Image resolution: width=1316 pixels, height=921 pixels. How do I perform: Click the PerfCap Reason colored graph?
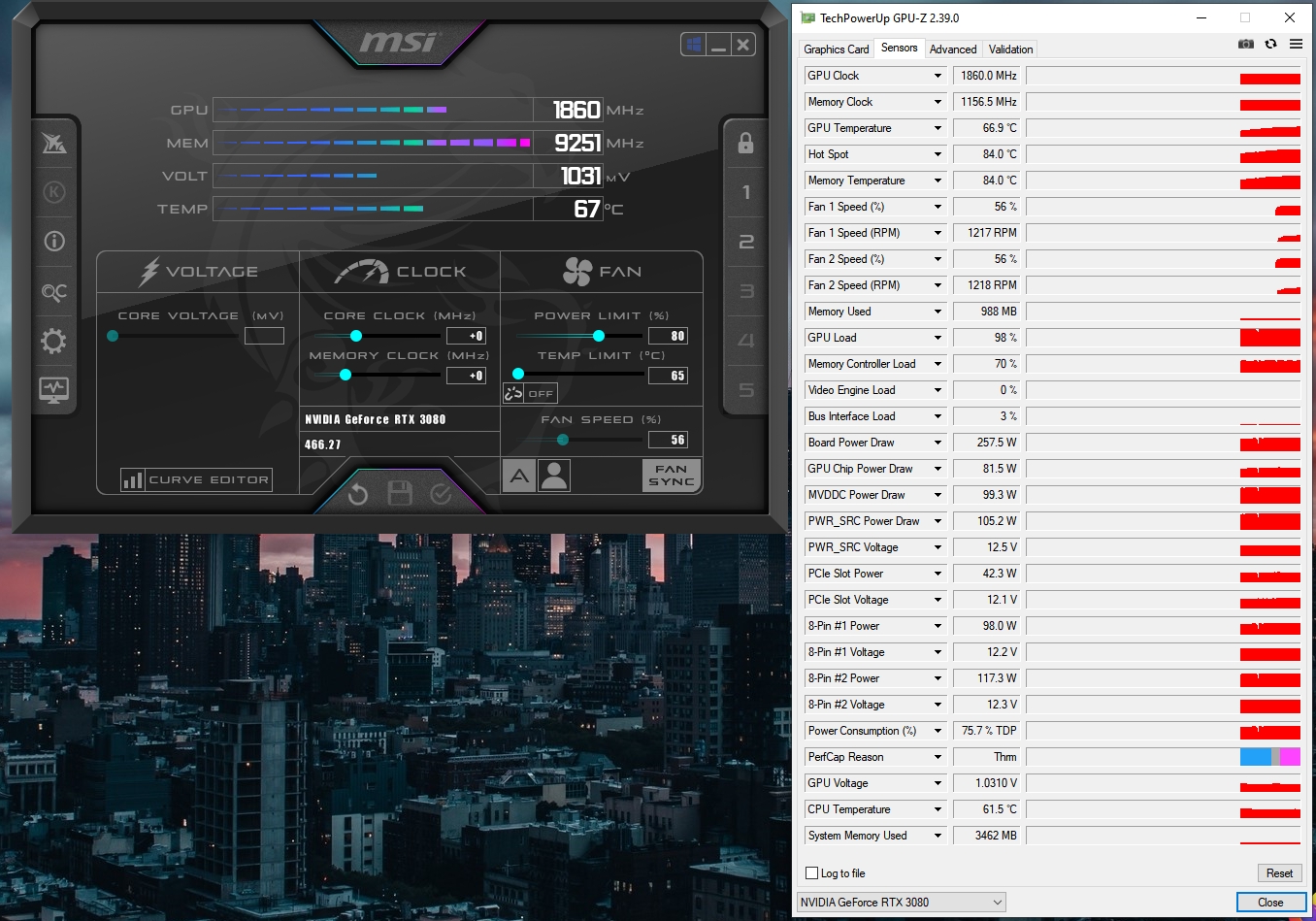point(1163,757)
